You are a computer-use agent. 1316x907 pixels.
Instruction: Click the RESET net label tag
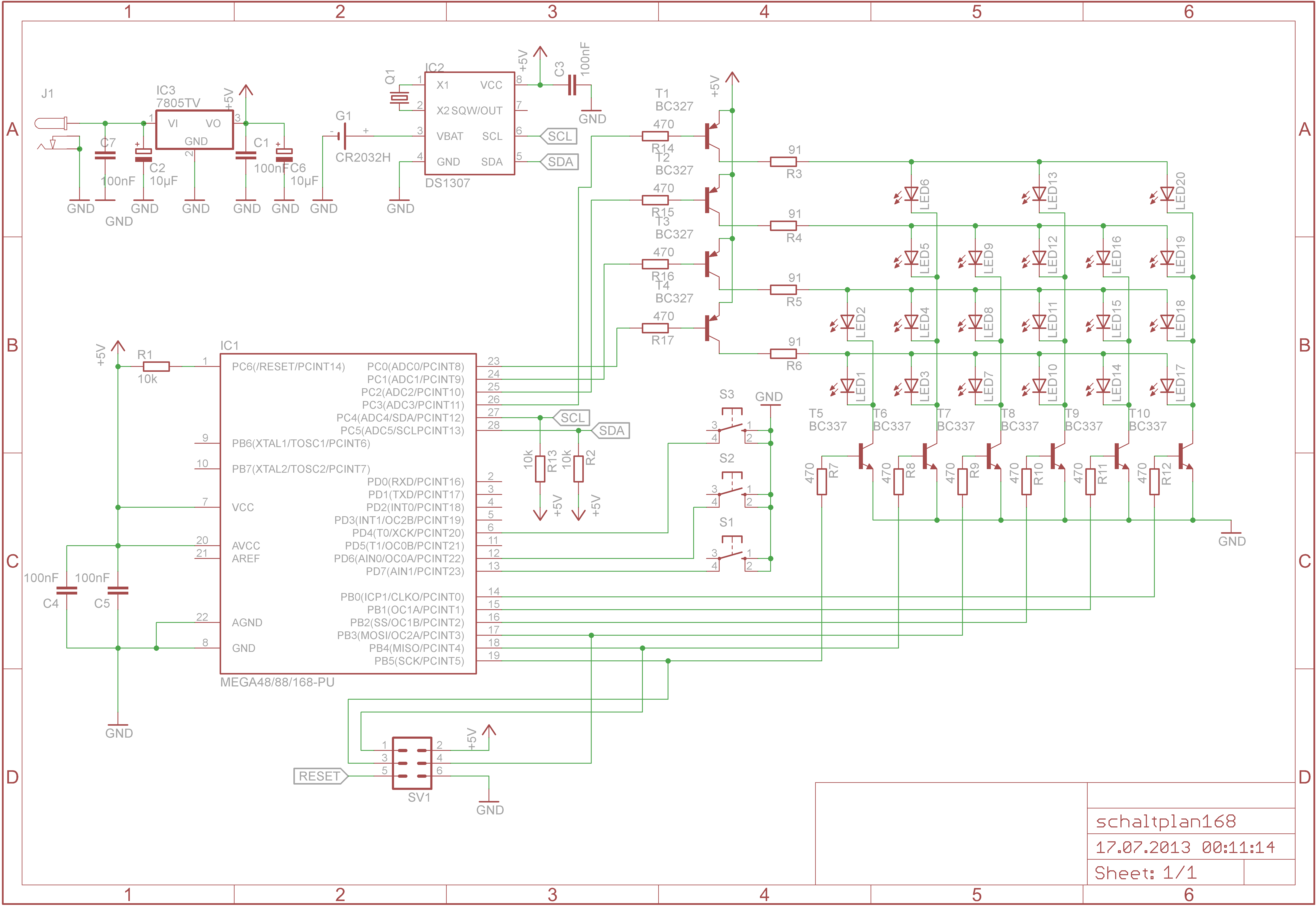click(x=321, y=776)
